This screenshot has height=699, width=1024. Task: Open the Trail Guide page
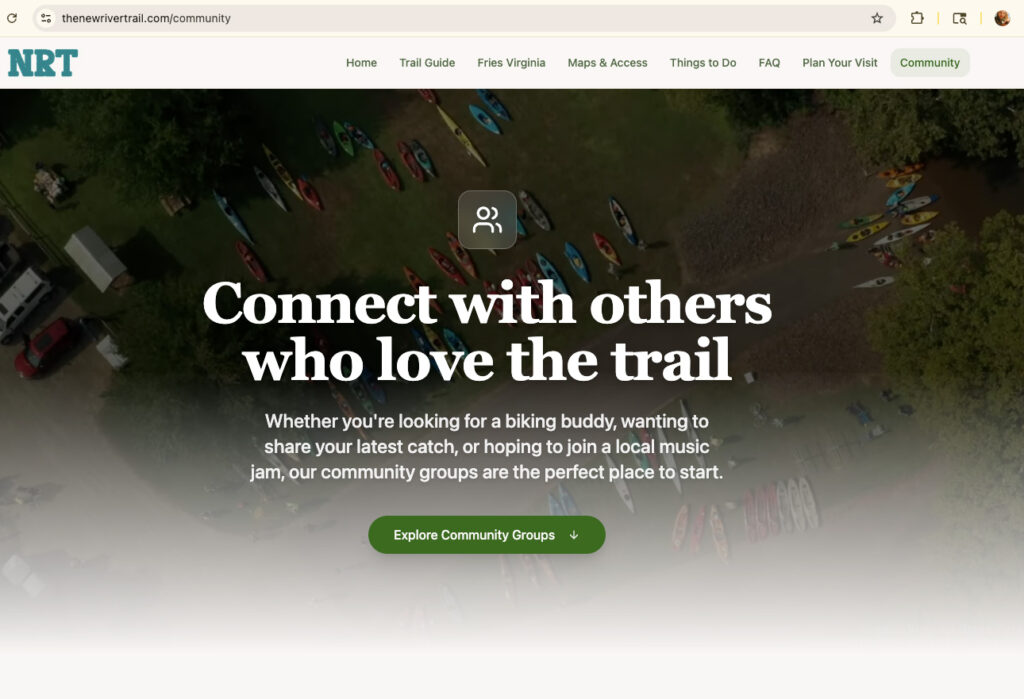pos(427,63)
